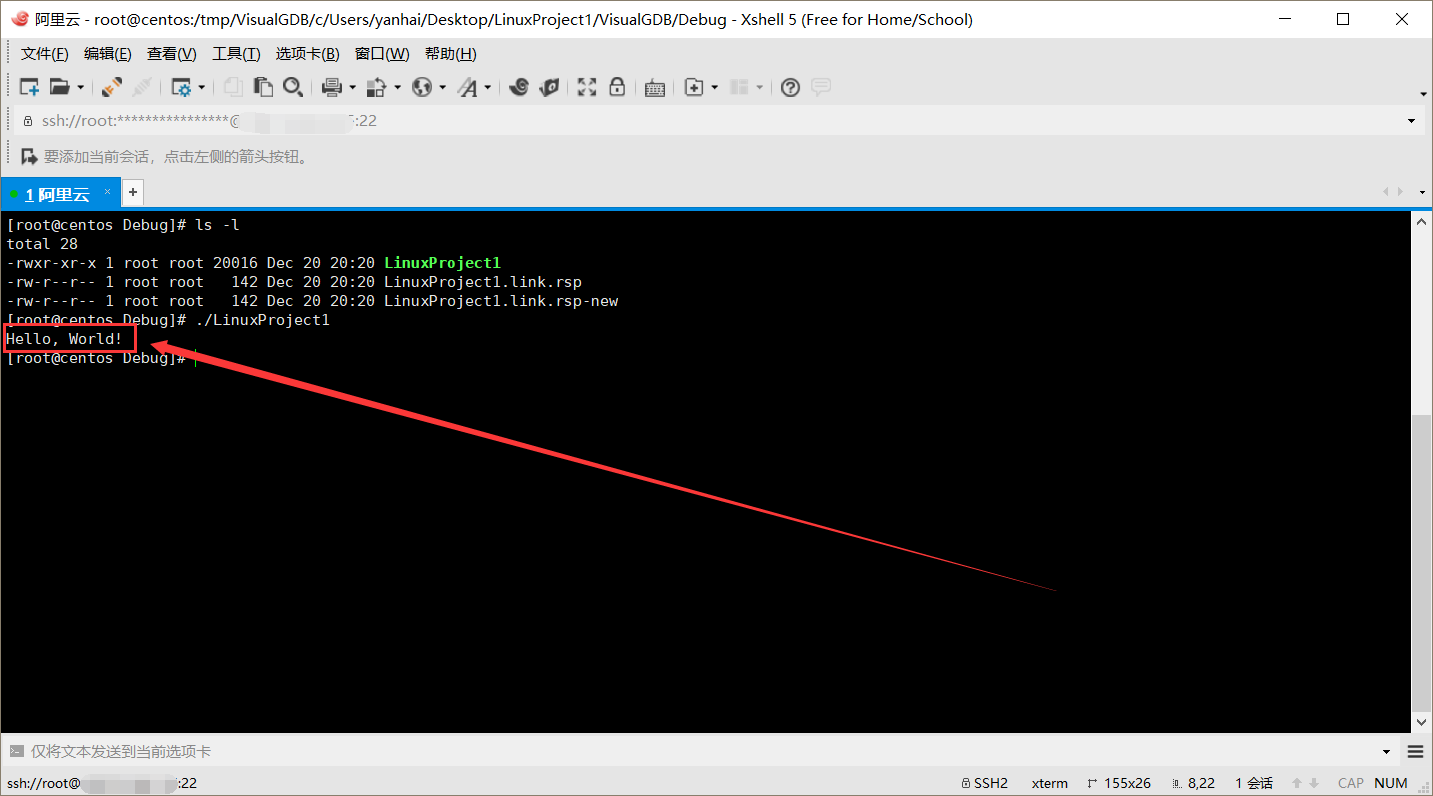Toggle the NUM indicator in status bar

pyautogui.click(x=1391, y=783)
